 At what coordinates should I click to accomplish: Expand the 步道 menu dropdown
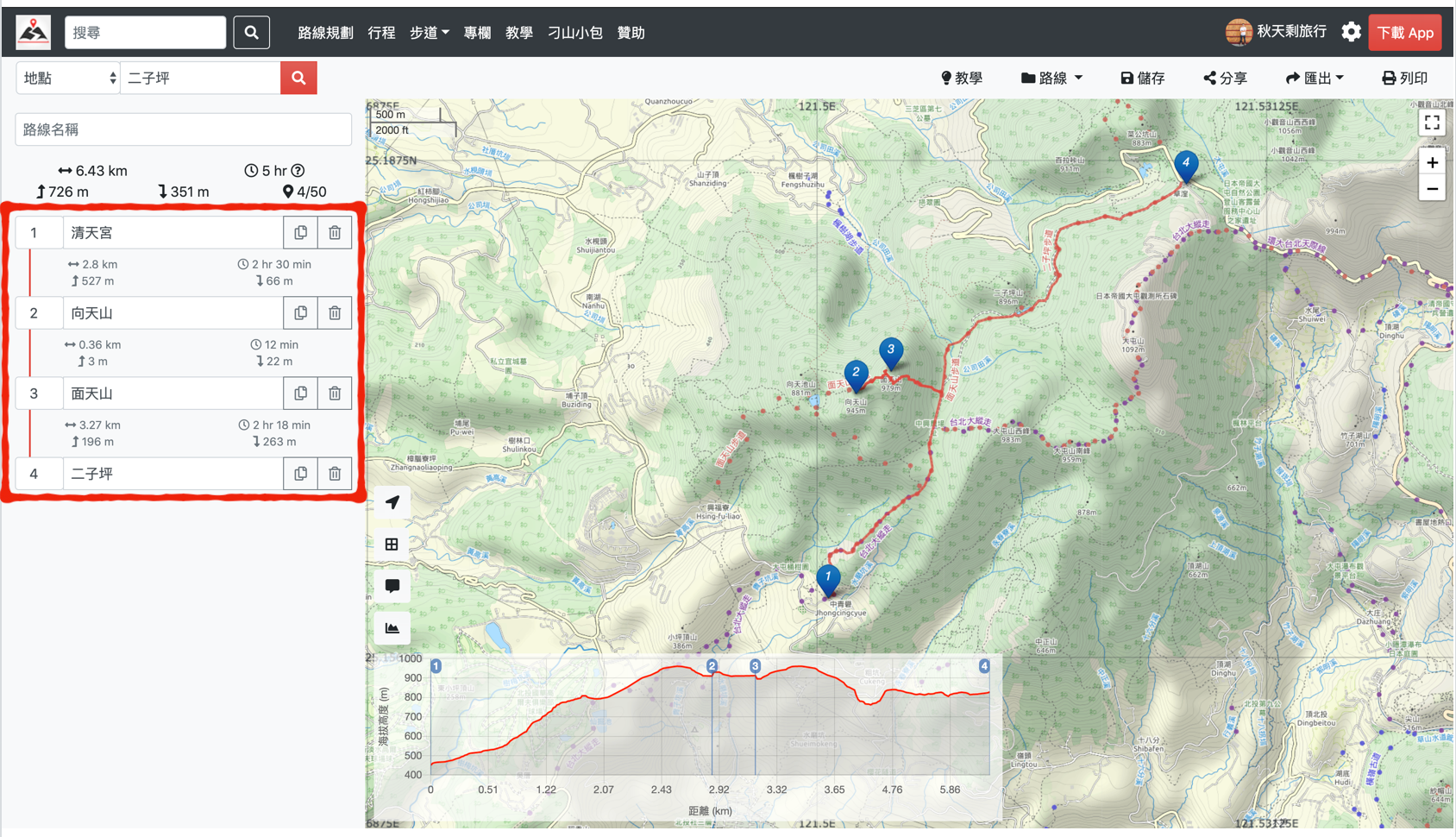click(429, 33)
